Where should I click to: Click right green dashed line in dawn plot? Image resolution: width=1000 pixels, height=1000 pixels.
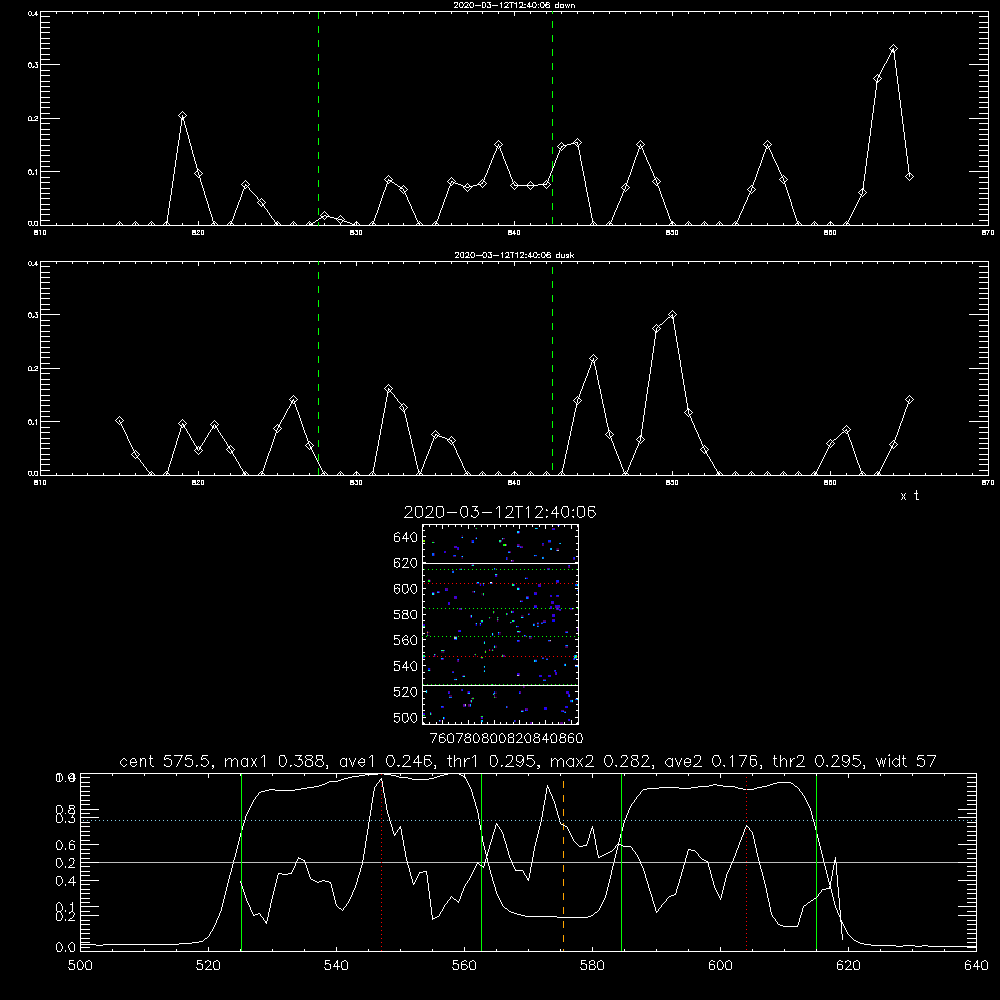(552, 118)
